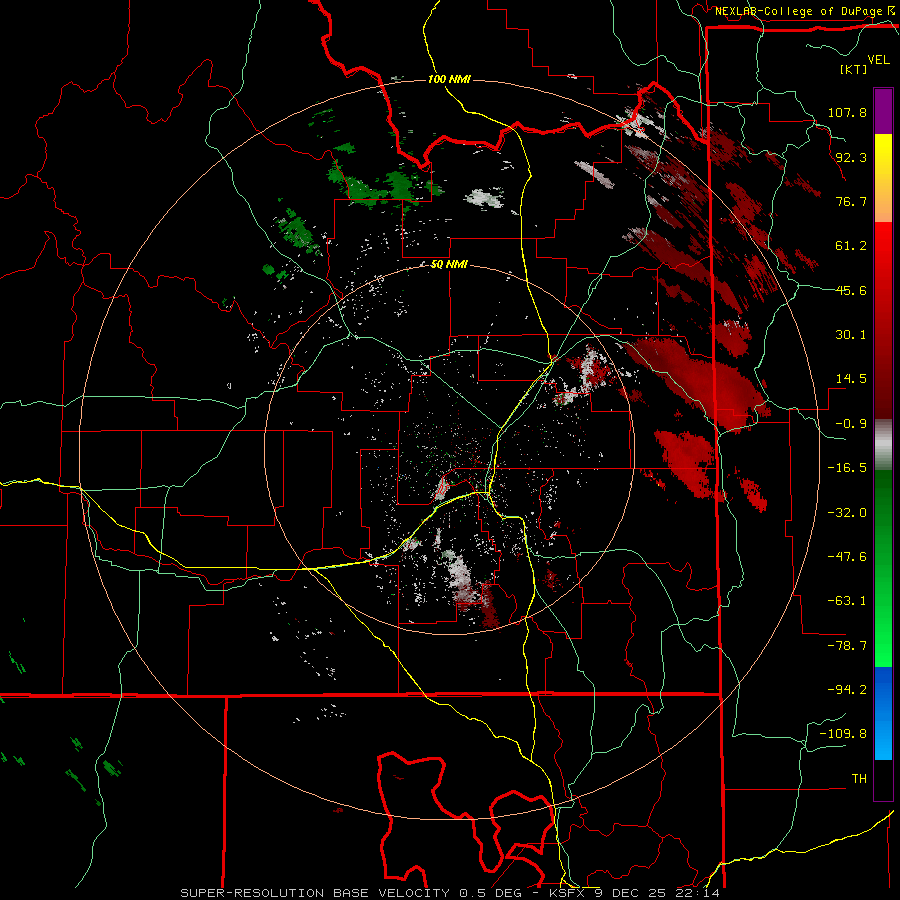
Task: Select the -32.0 velocity scale value
Action: tap(847, 513)
